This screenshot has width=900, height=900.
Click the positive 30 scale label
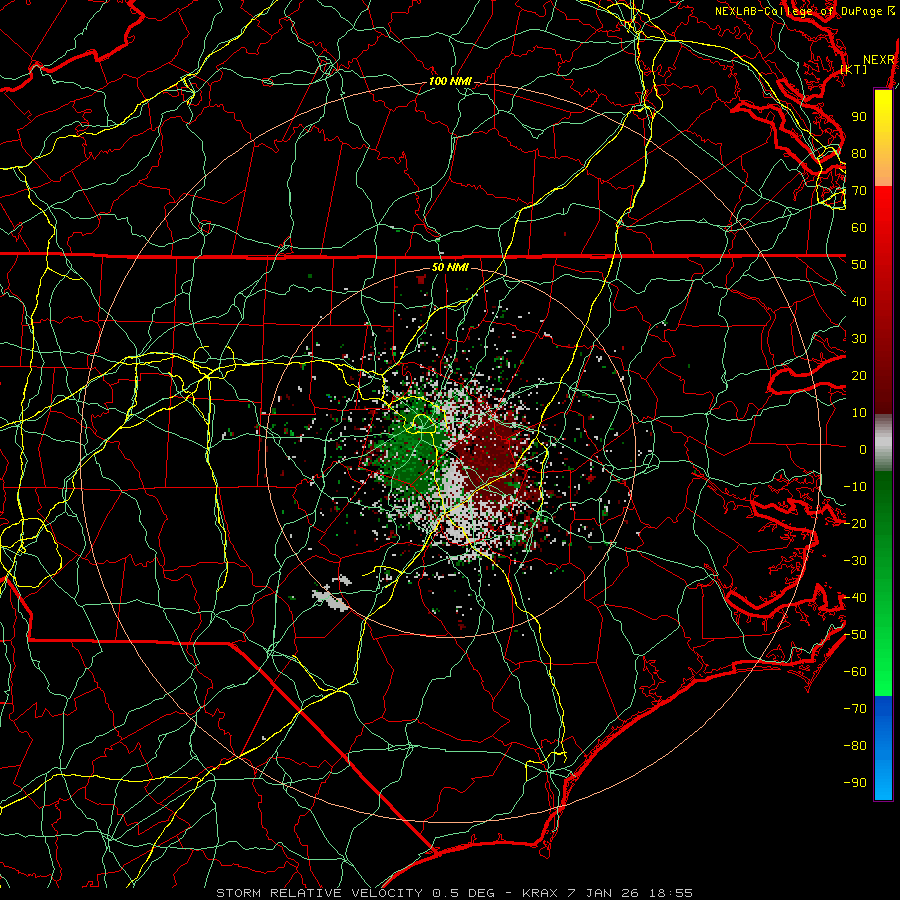859,339
